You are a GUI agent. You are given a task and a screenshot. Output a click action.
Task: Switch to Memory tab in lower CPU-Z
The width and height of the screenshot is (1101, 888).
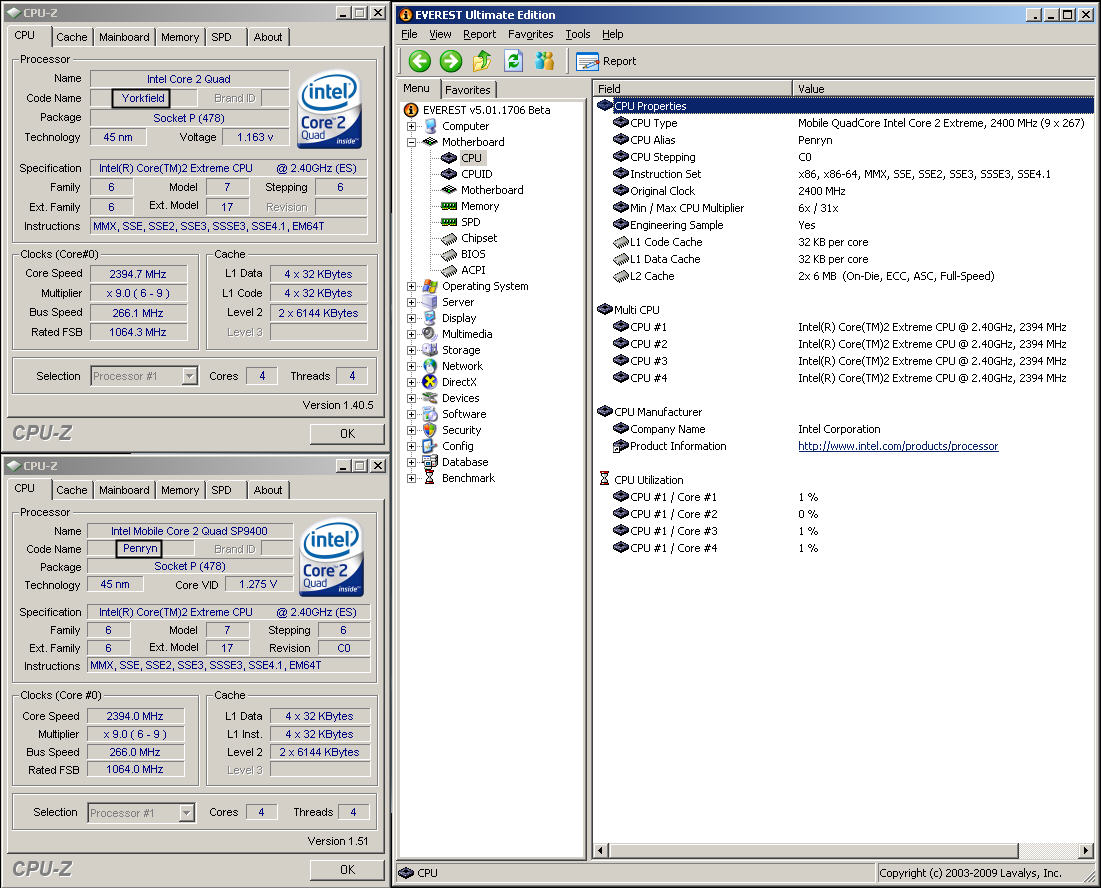(x=180, y=490)
